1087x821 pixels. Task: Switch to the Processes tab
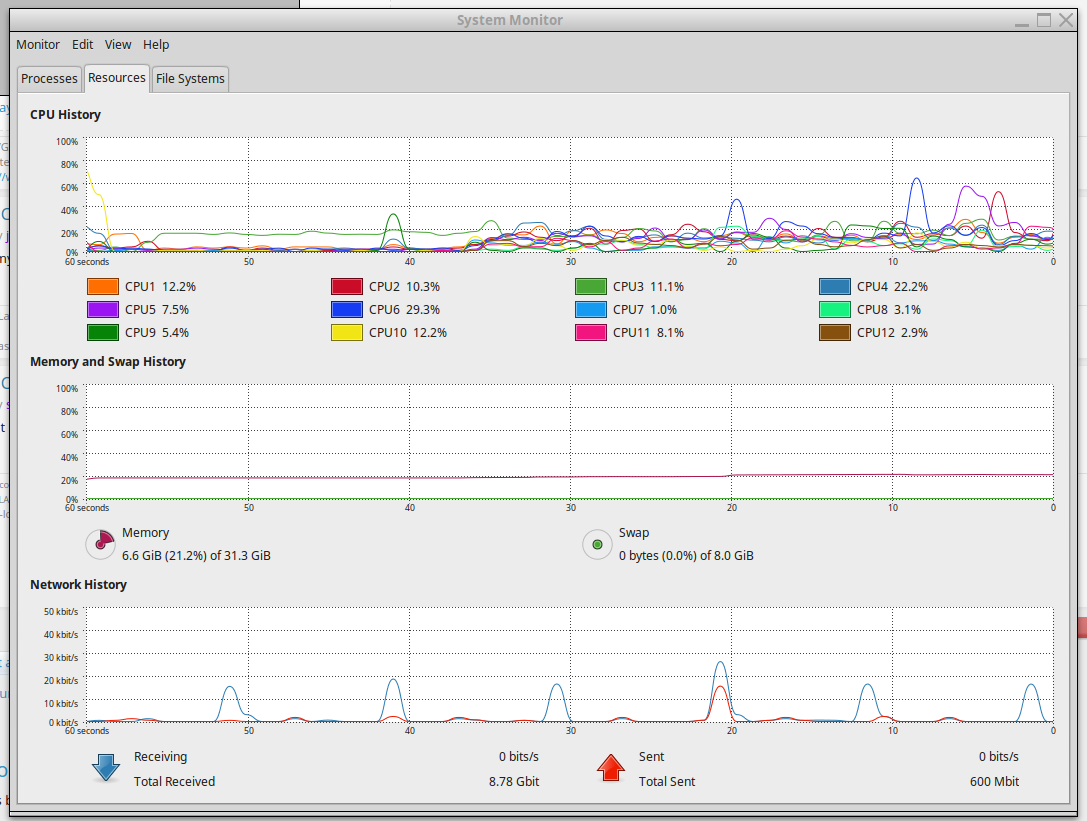click(49, 78)
